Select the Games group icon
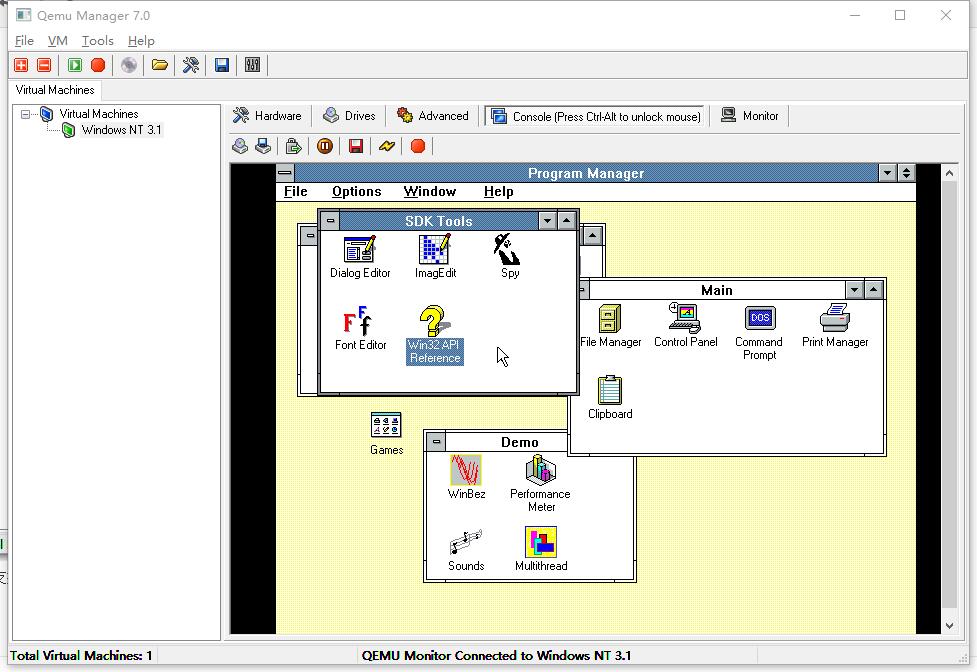The image size is (977, 672). (x=386, y=434)
